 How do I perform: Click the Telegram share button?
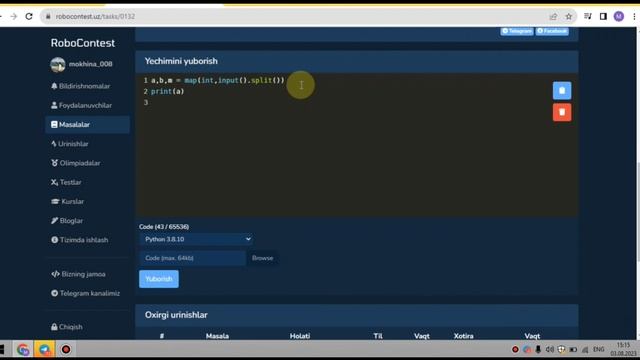(517, 31)
